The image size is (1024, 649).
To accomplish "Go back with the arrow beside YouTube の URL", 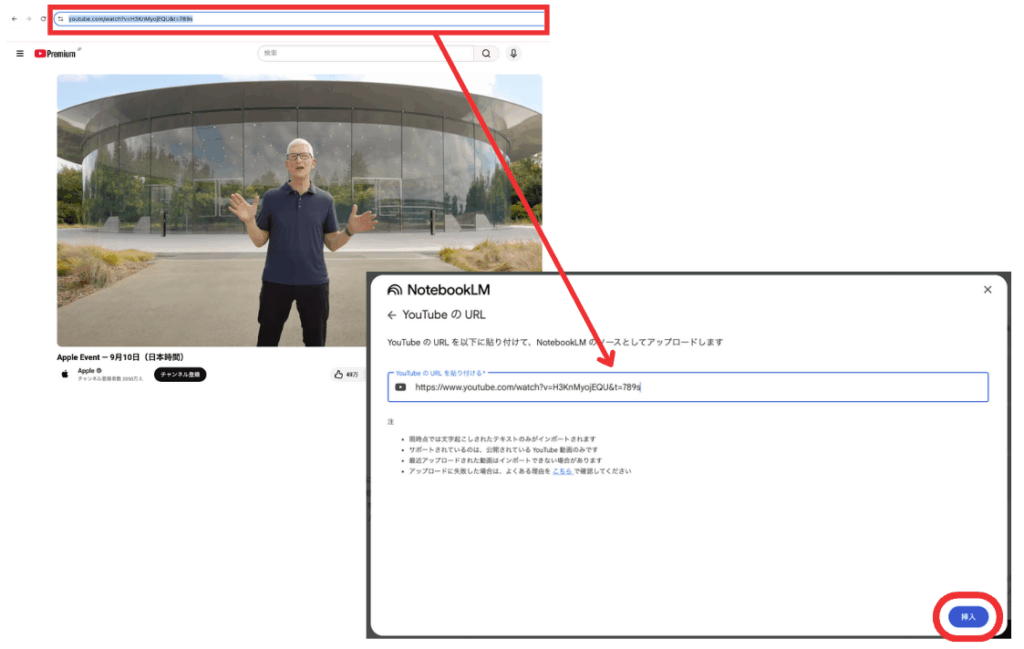I will coord(392,315).
